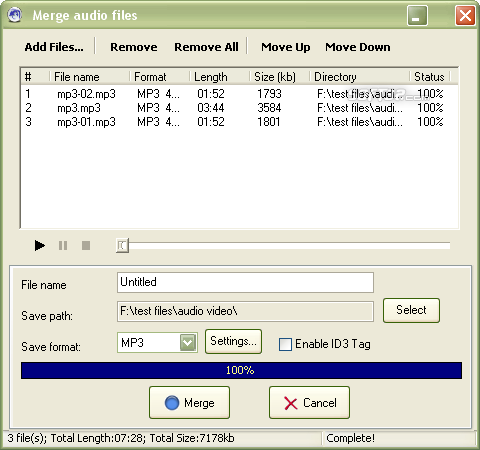Viewport: 480px width, 450px height.
Task: Click the app icon in the title bar
Action: [x=14, y=15]
